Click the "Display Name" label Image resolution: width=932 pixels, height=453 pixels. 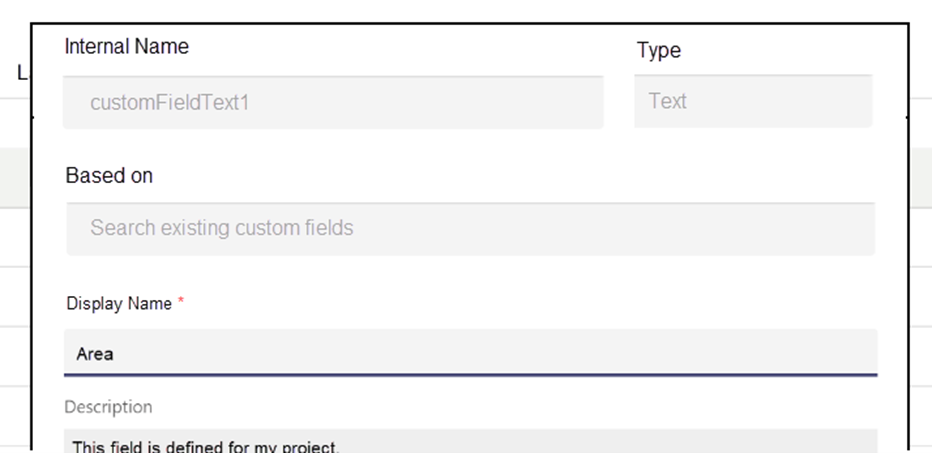coord(119,304)
